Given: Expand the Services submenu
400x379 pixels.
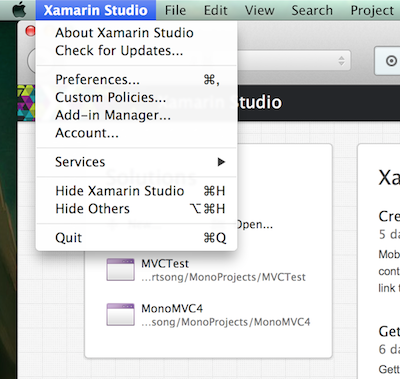Looking at the screenshot, I should click(136, 162).
